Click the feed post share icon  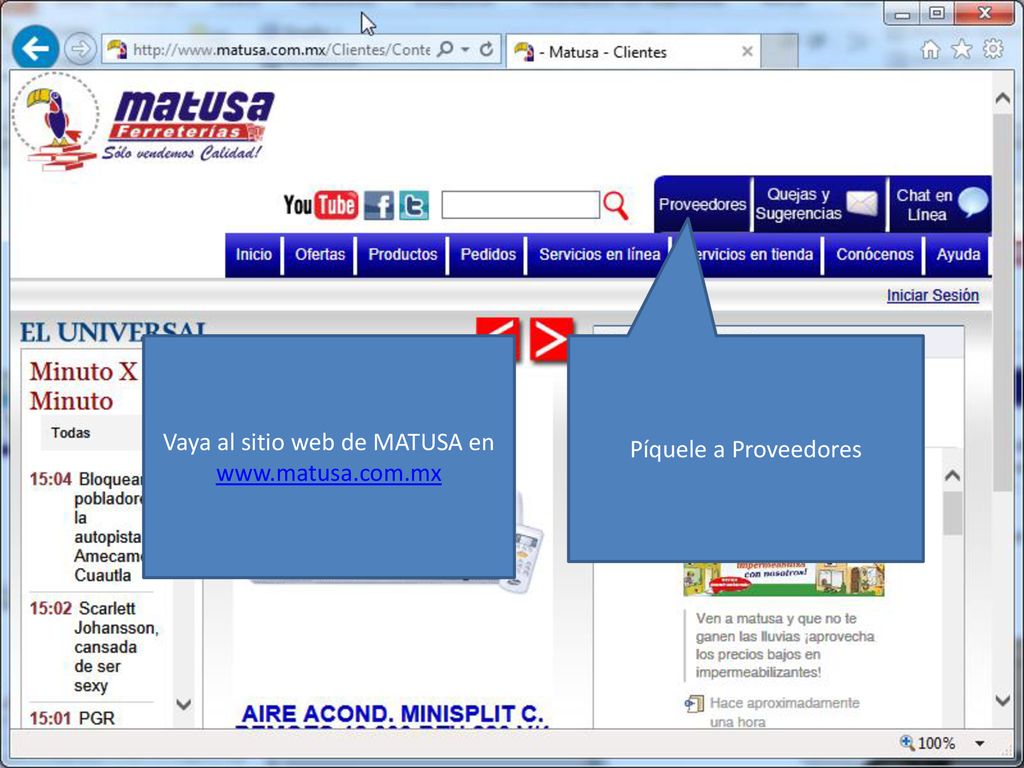tap(694, 703)
